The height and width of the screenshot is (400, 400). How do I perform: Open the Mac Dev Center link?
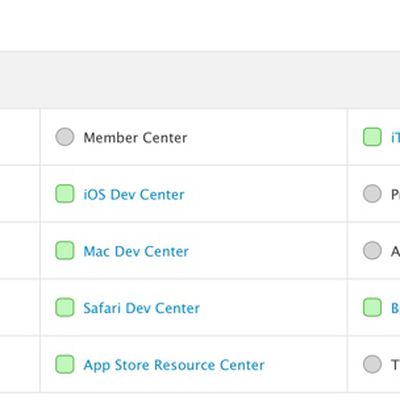[136, 251]
